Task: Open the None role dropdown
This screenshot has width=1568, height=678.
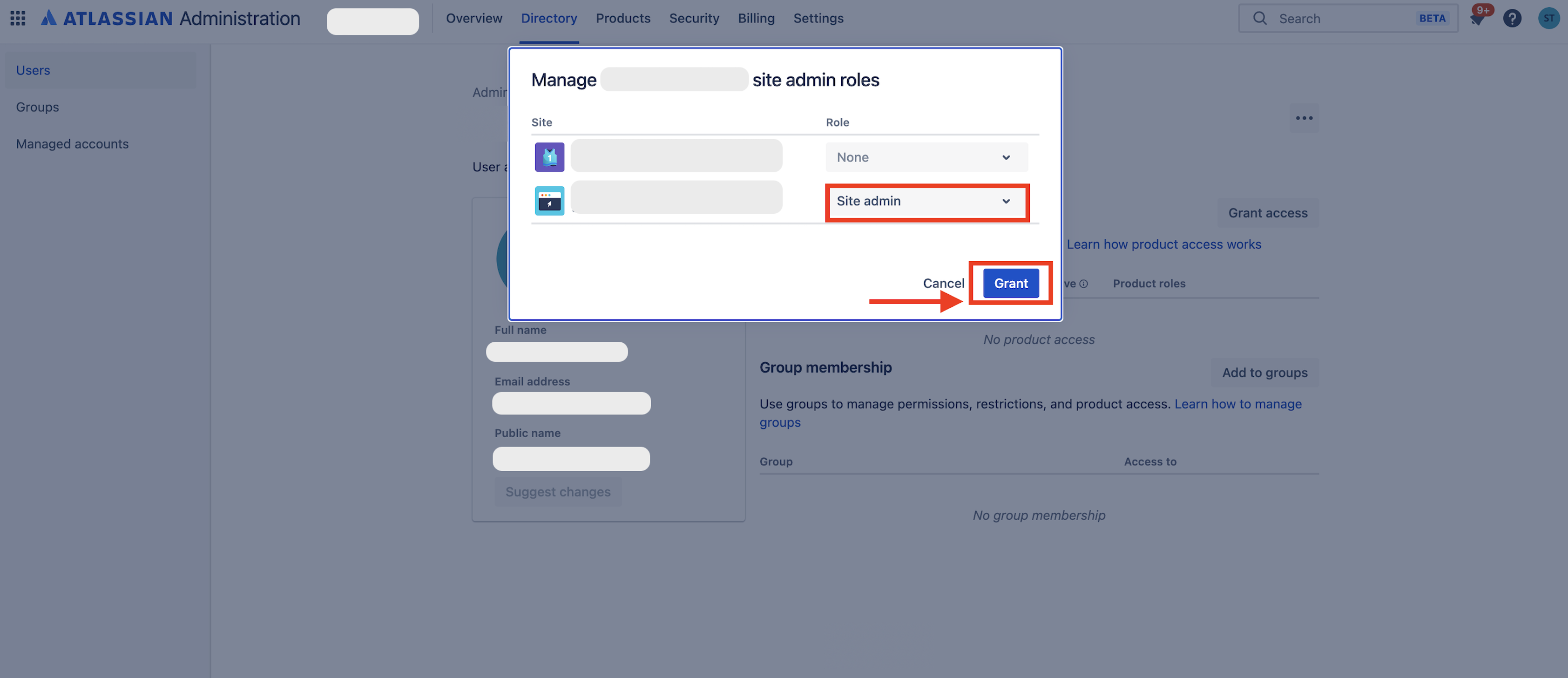Action: 926,157
